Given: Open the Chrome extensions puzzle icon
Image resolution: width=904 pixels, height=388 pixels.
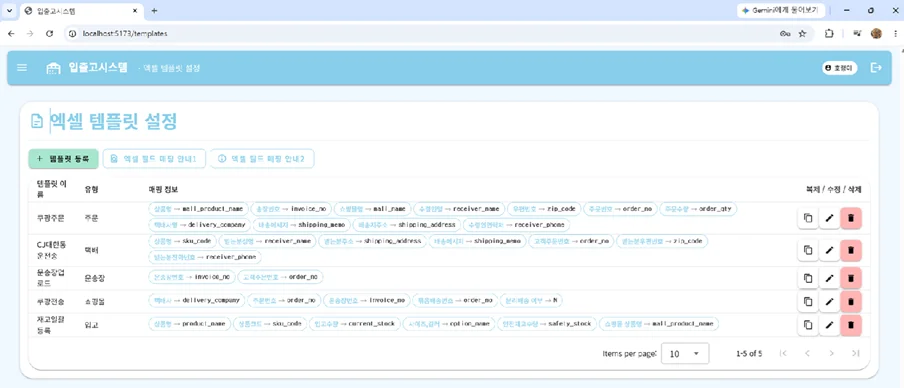Looking at the screenshot, I should point(829,33).
